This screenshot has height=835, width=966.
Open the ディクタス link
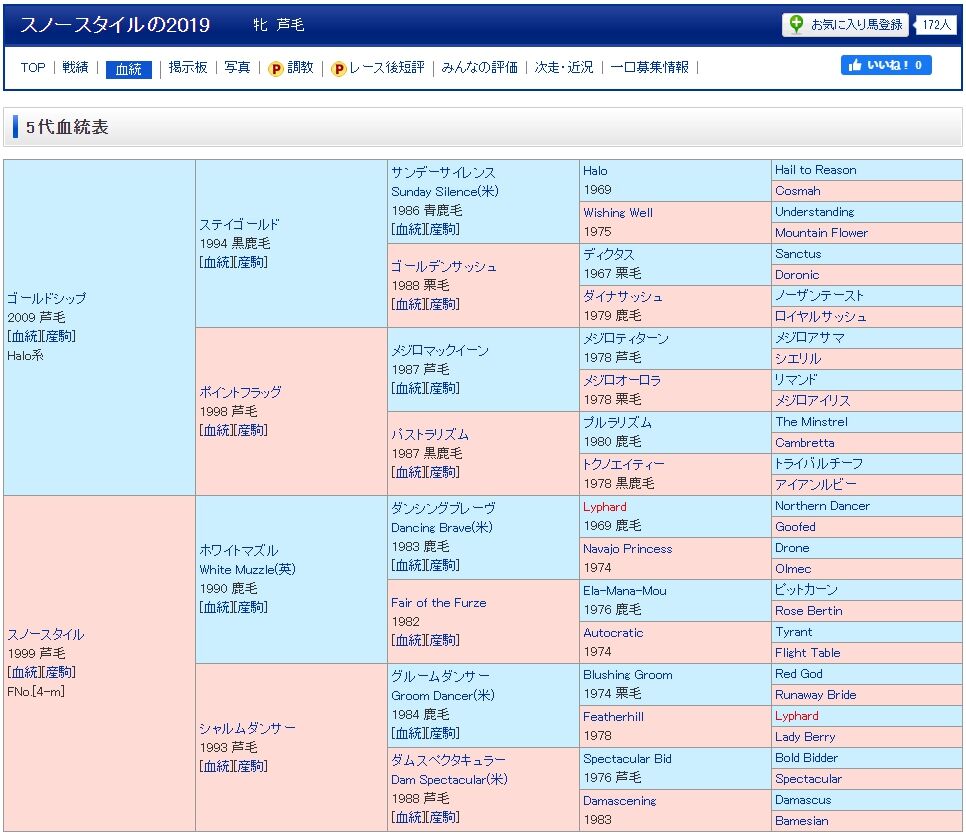(609, 254)
